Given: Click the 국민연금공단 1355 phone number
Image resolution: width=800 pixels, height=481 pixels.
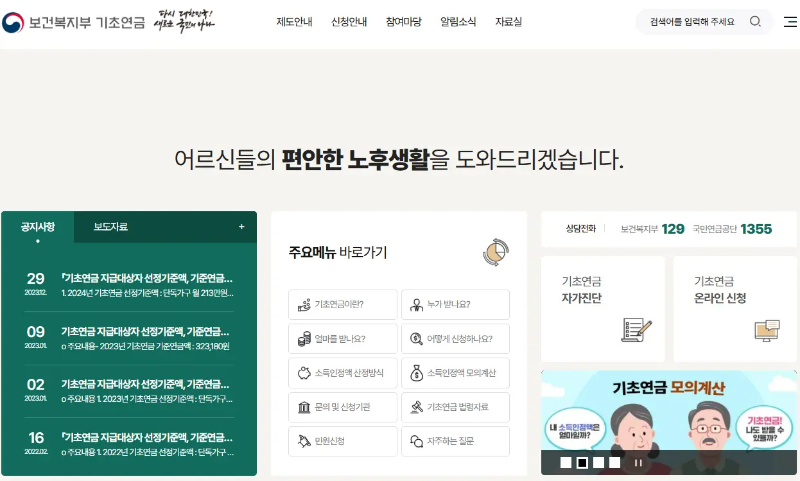Looking at the screenshot, I should pos(732,229).
